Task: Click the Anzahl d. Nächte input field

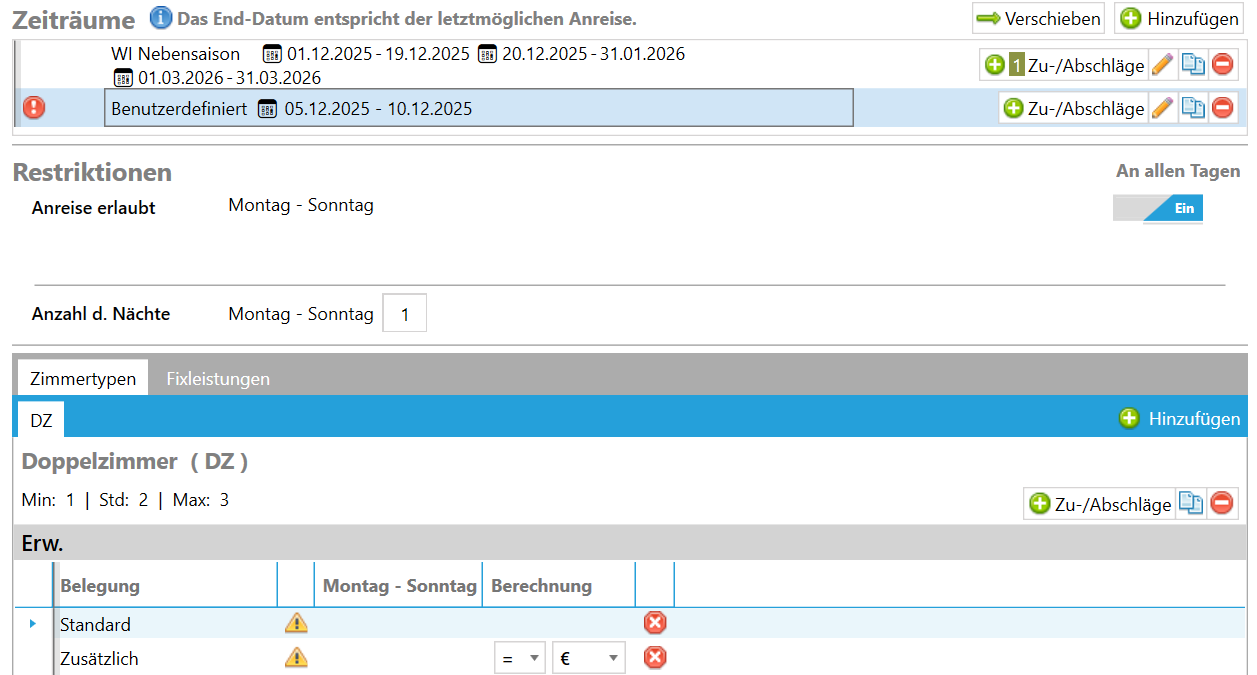Action: click(x=405, y=314)
